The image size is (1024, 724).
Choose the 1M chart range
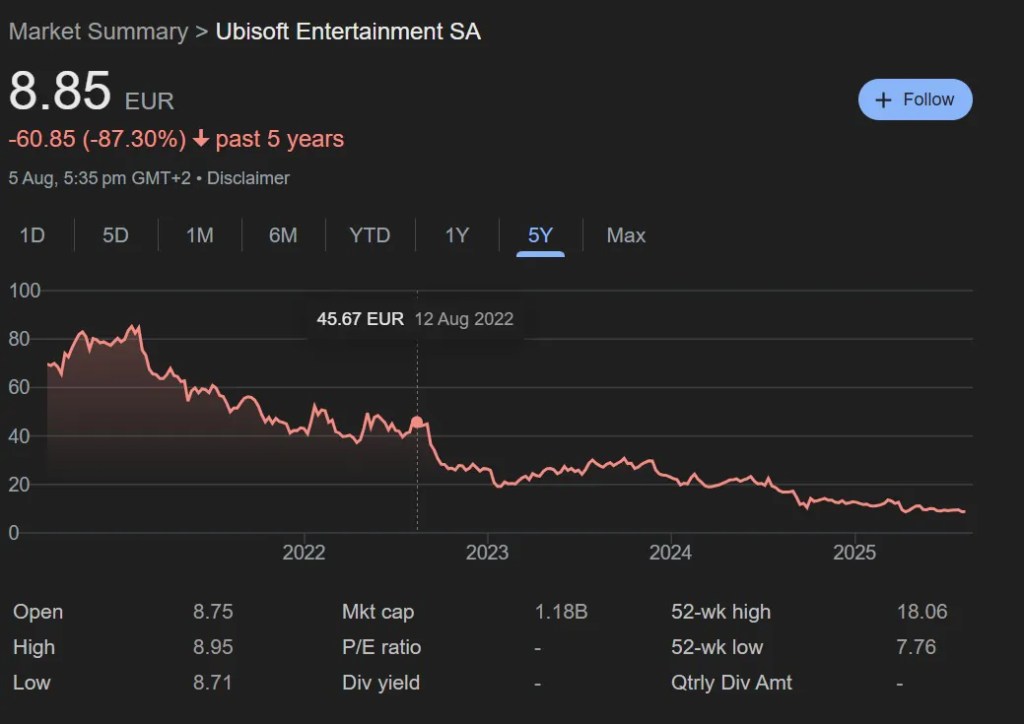(200, 236)
